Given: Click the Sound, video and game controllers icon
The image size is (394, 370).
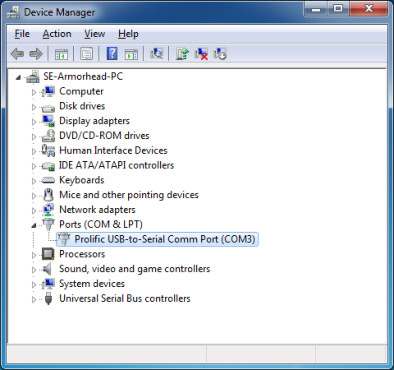Looking at the screenshot, I should (48, 269).
